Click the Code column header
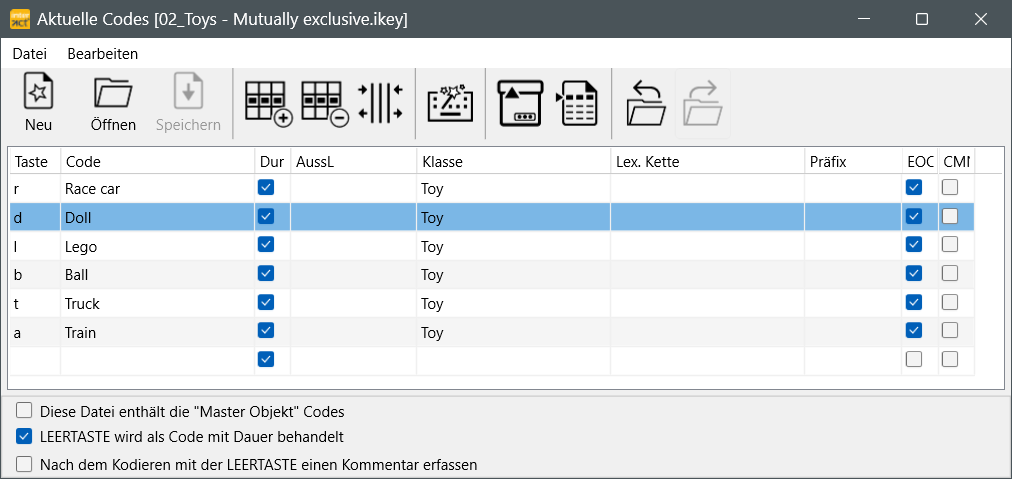This screenshot has height=479, width=1012. [157, 162]
